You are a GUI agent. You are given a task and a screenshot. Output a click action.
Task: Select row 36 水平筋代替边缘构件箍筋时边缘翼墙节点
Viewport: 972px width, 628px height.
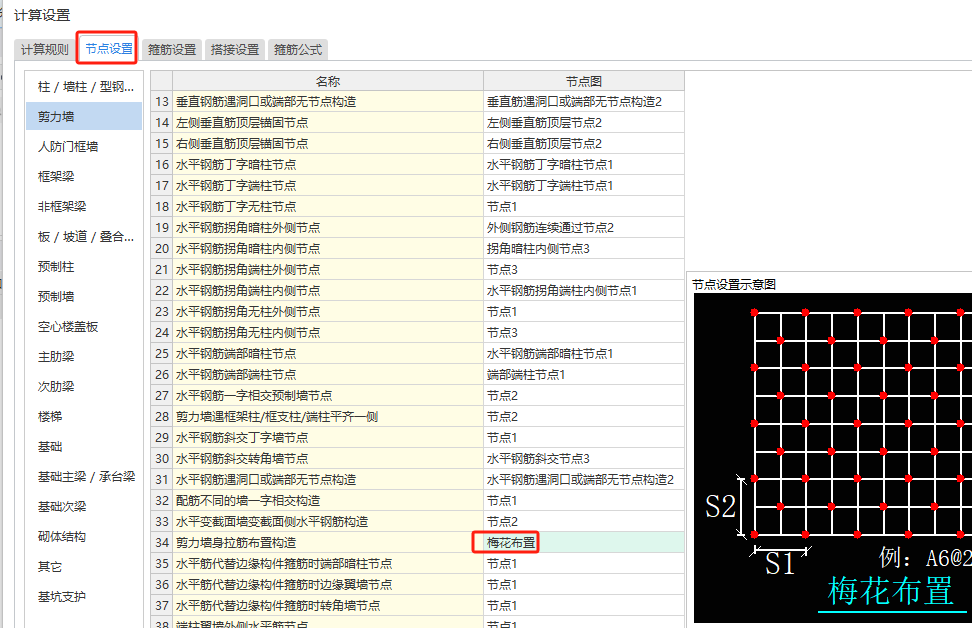(x=418, y=585)
